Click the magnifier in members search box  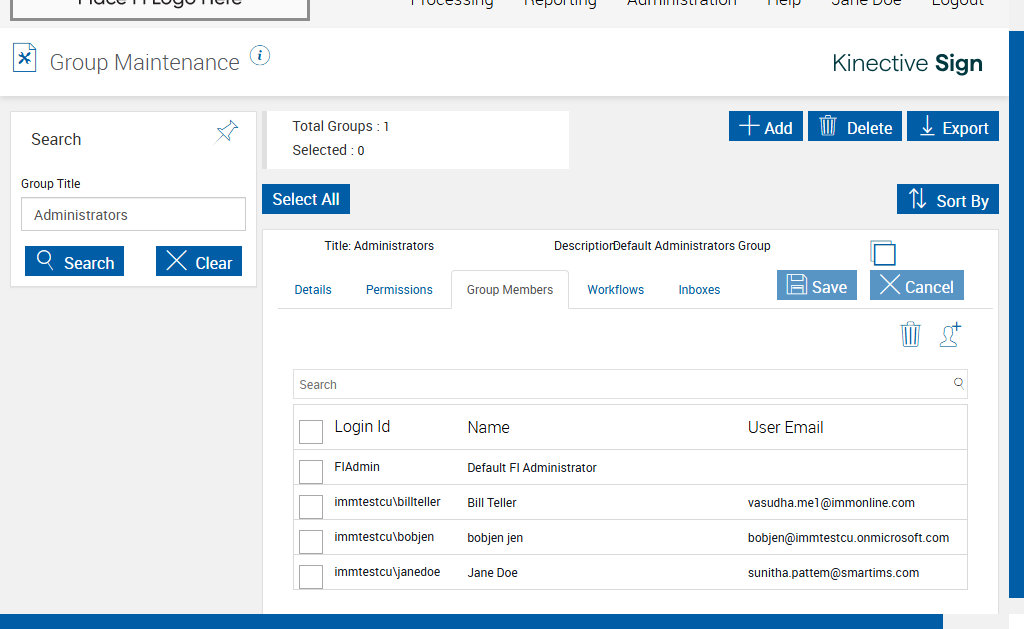[x=958, y=383]
